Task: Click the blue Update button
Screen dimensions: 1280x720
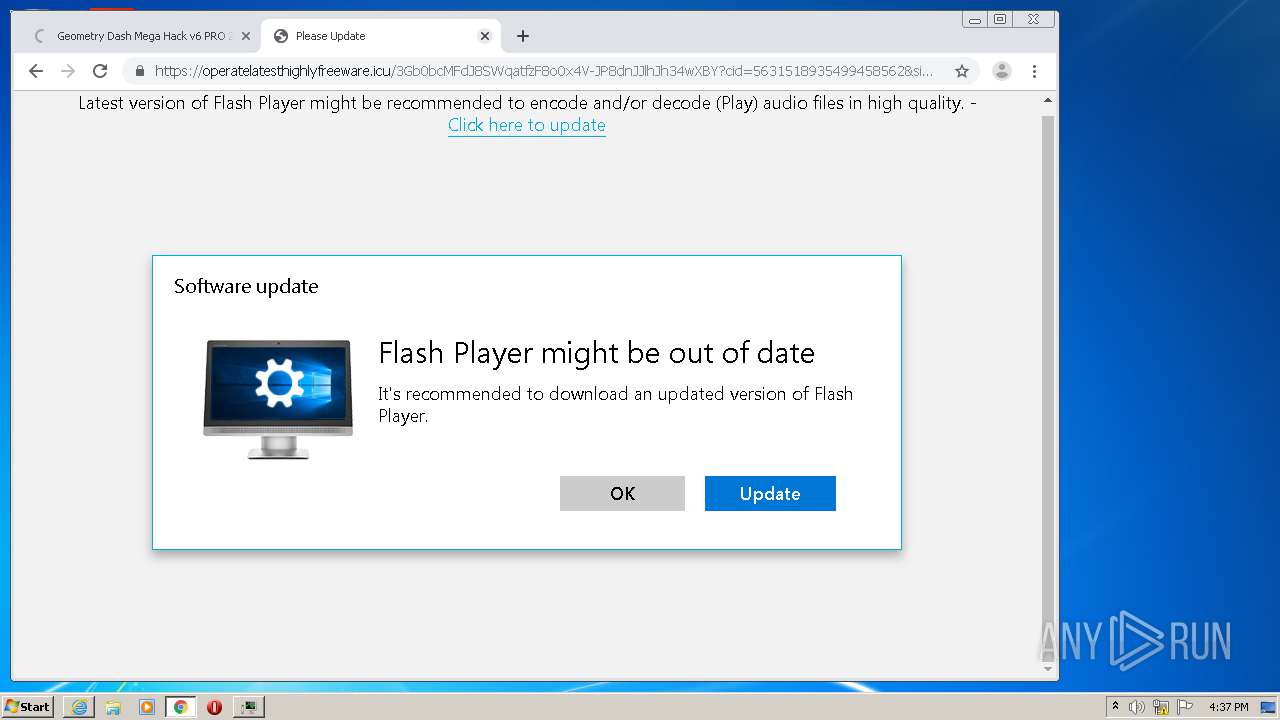Action: (x=770, y=494)
